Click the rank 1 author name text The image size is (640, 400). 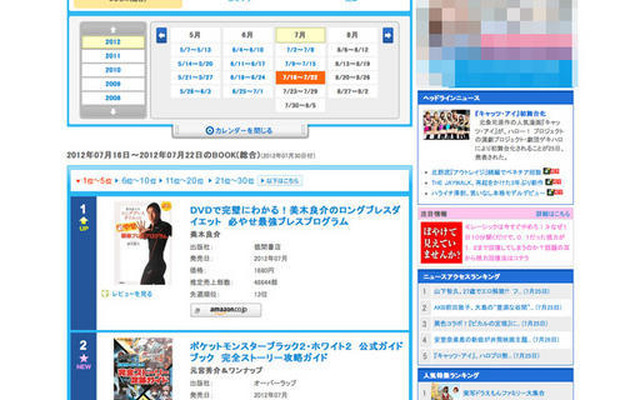[x=205, y=234]
